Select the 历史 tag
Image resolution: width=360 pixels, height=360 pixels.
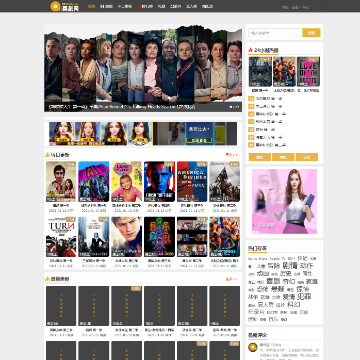pyautogui.click(x=285, y=273)
